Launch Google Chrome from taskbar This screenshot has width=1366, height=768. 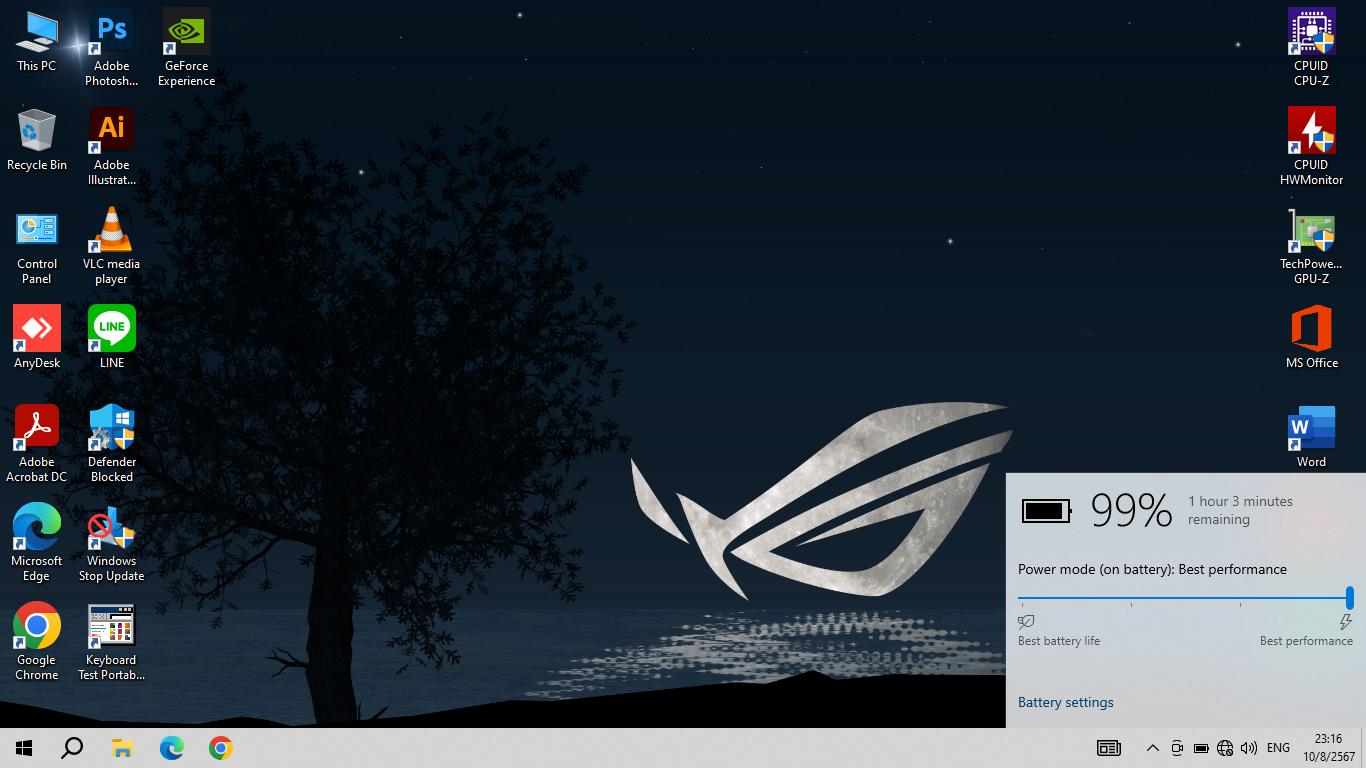(x=221, y=748)
